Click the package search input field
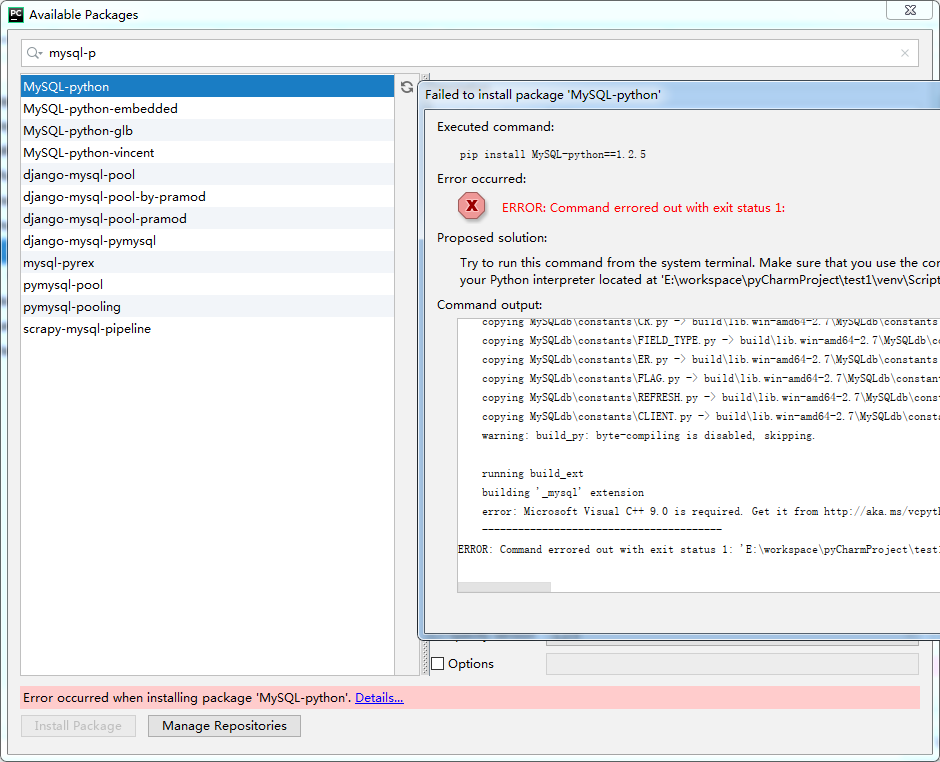This screenshot has height=762, width=940. pyautogui.click(x=469, y=53)
